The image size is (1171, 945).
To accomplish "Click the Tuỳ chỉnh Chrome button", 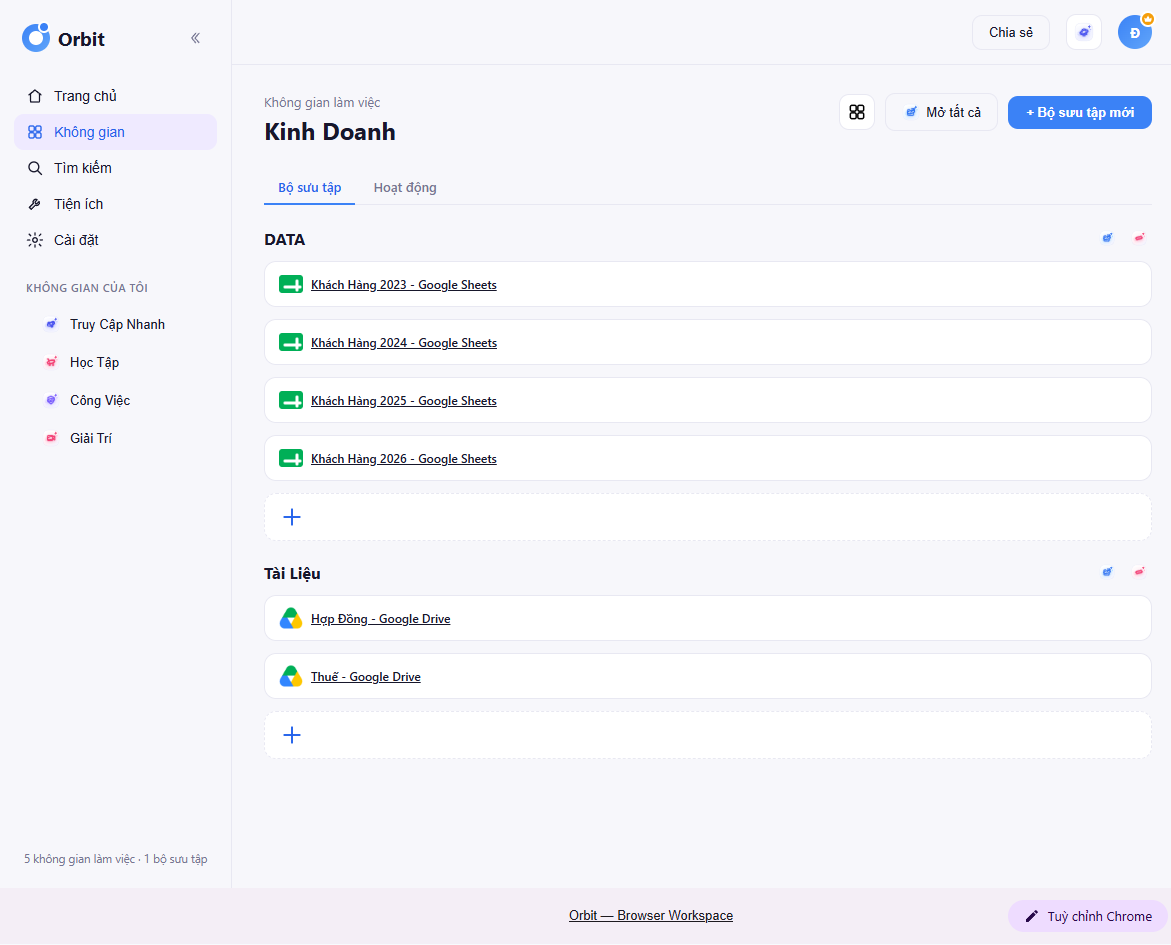I will tap(1087, 916).
